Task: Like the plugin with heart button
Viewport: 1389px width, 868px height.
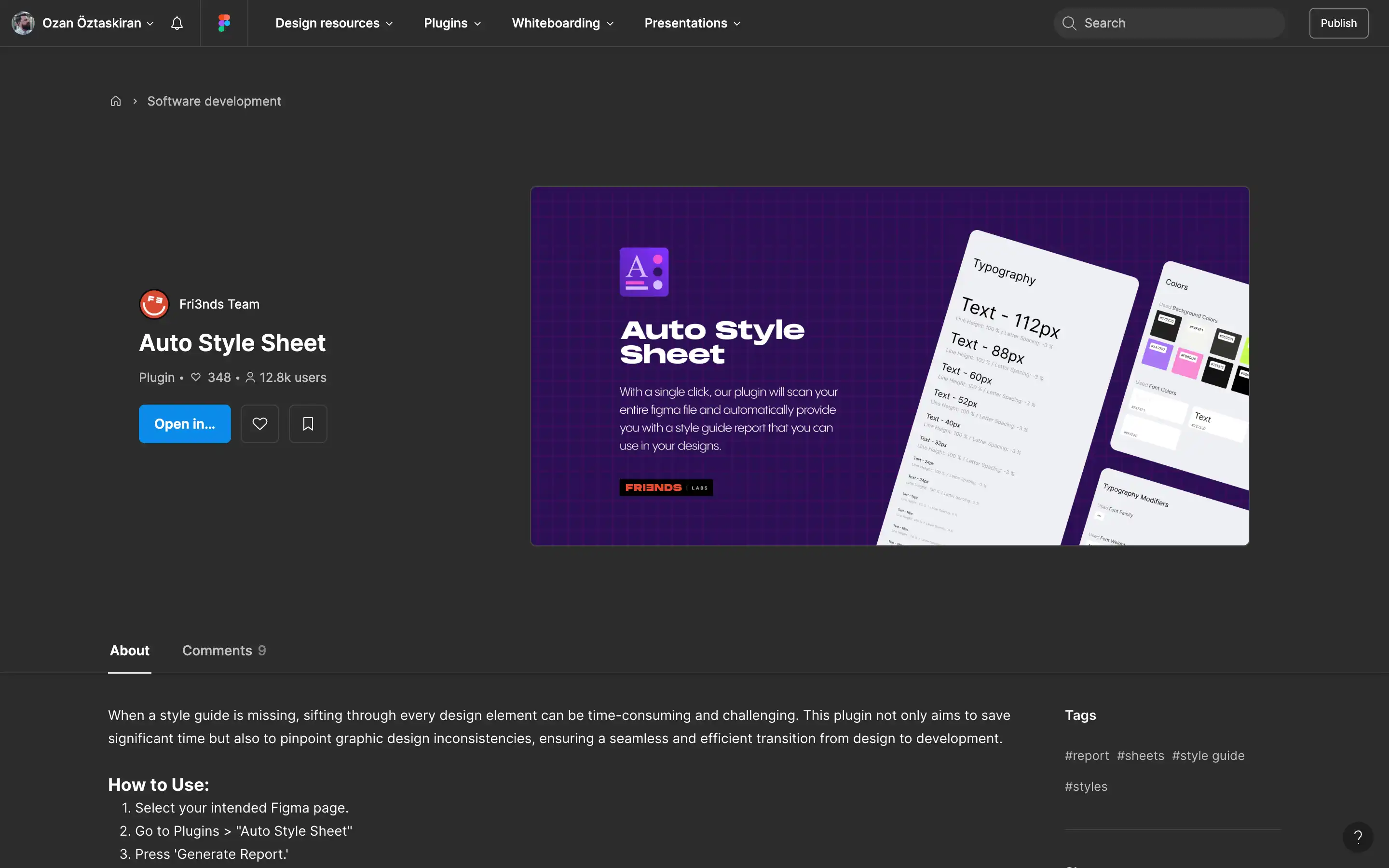Action: coord(259,424)
